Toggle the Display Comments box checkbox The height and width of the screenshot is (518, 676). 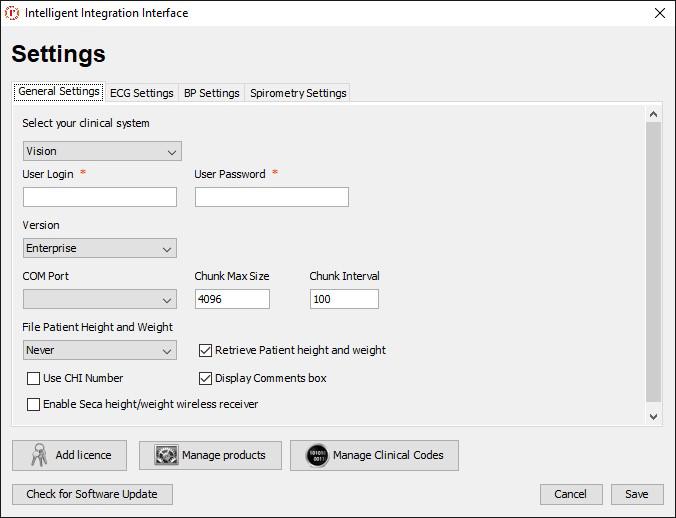[x=206, y=378]
